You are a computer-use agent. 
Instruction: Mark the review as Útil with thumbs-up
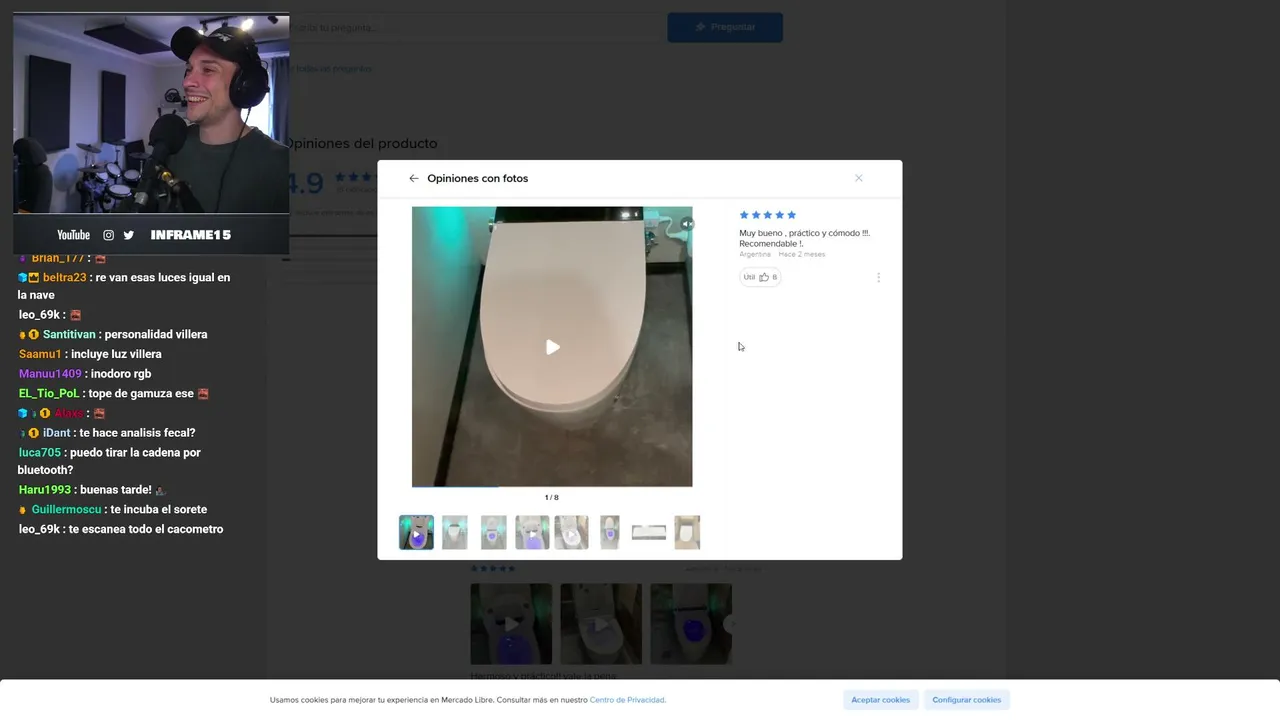click(760, 277)
